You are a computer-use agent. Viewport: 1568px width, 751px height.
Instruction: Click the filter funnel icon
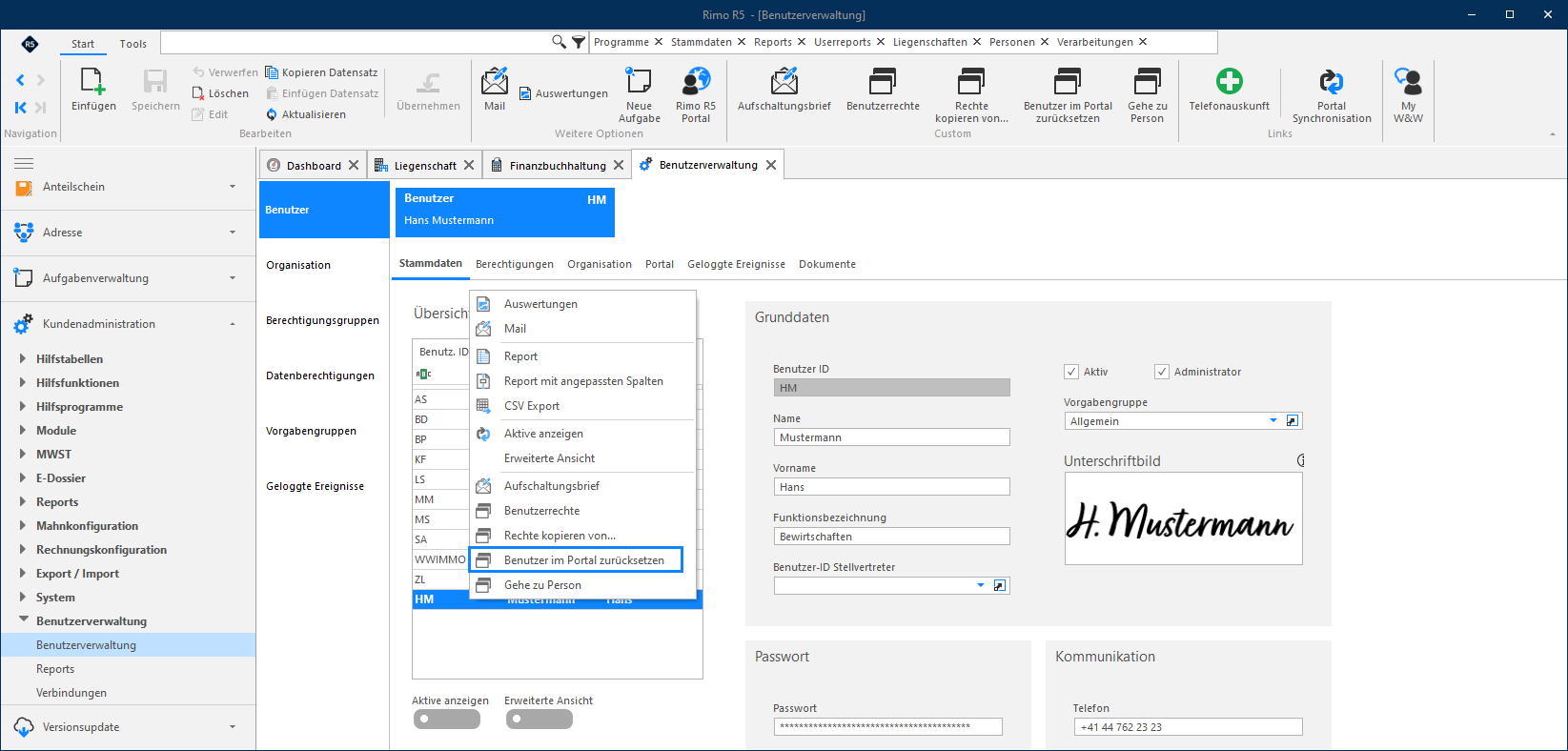pyautogui.click(x=579, y=42)
